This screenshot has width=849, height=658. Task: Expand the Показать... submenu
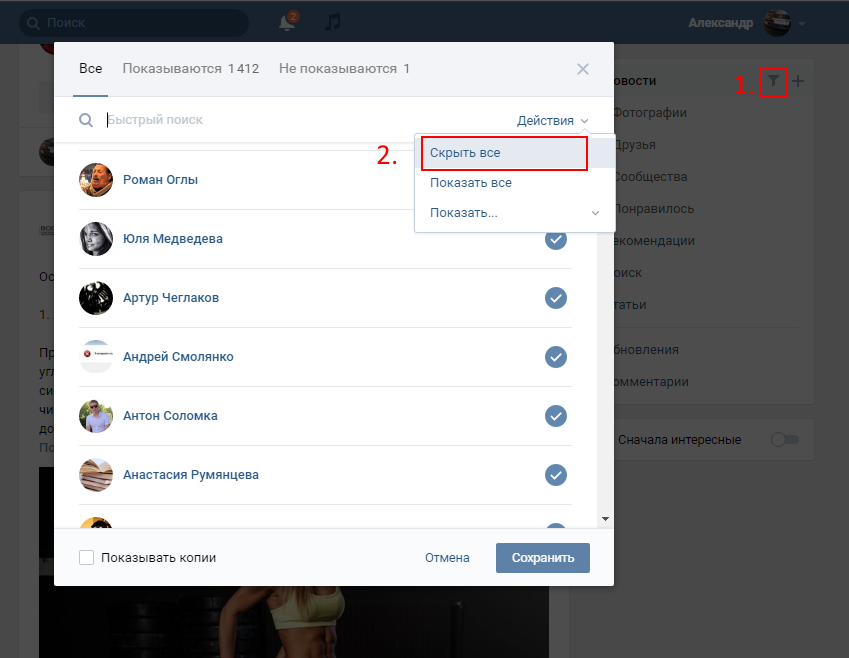point(514,213)
